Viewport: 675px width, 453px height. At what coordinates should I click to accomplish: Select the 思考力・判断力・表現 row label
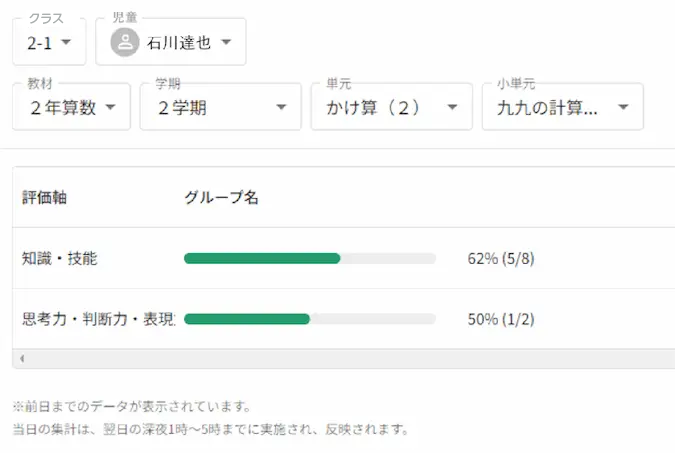pos(98,319)
